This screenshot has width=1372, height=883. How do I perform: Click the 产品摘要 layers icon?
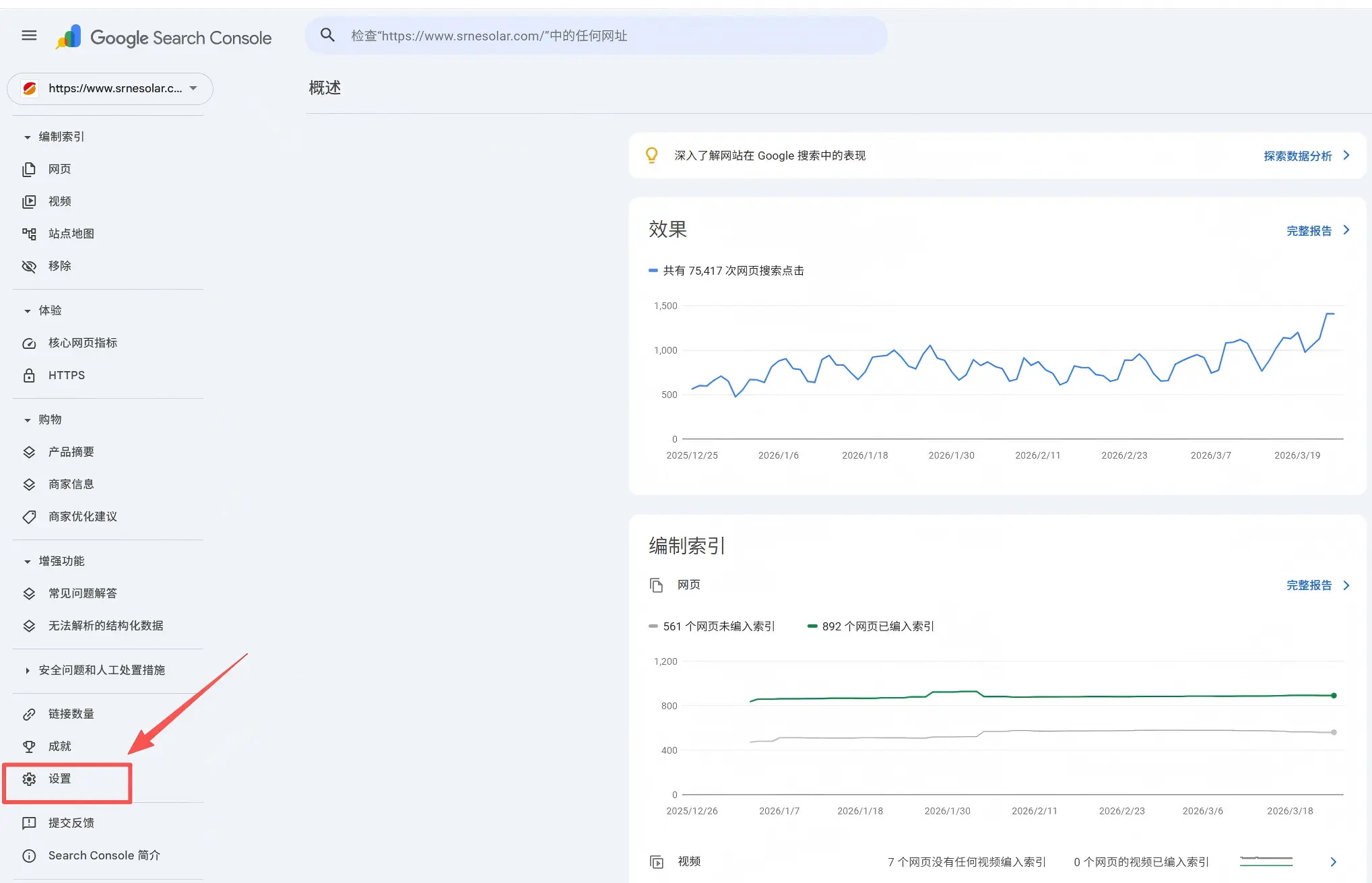(29, 452)
